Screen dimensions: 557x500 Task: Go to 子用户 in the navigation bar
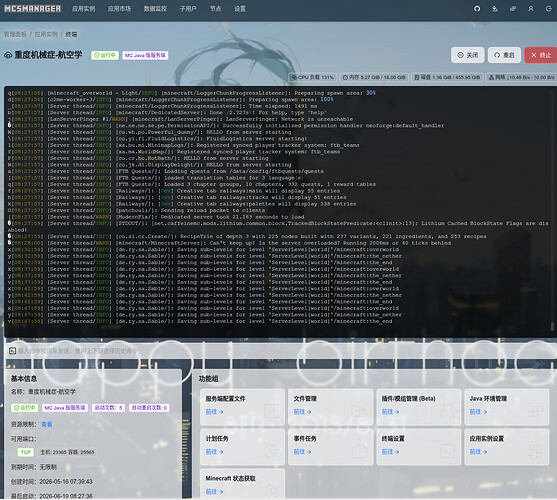click(x=188, y=9)
